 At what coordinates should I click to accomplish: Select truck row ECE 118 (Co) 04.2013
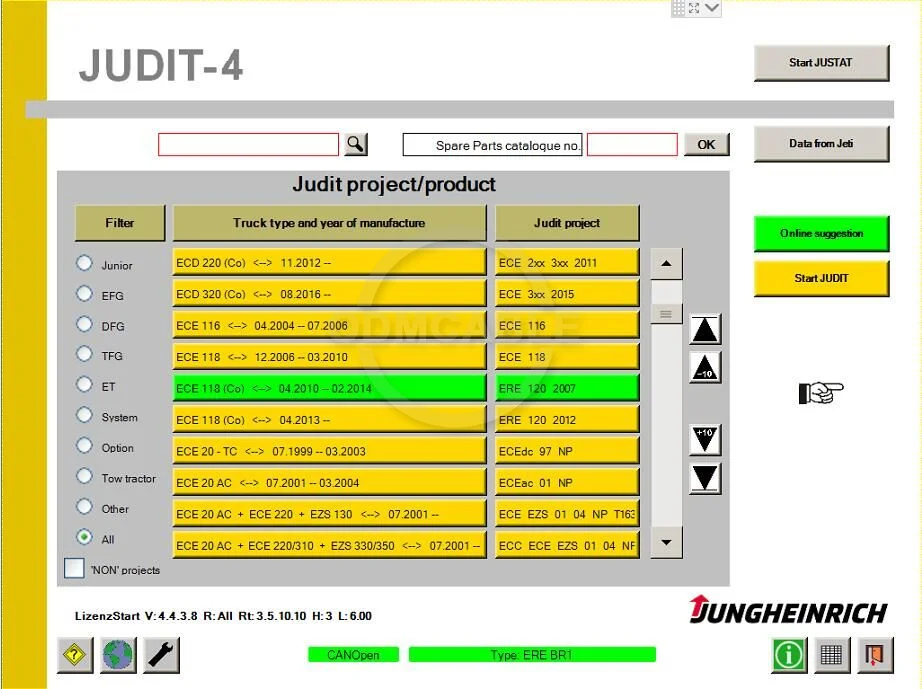click(329, 420)
